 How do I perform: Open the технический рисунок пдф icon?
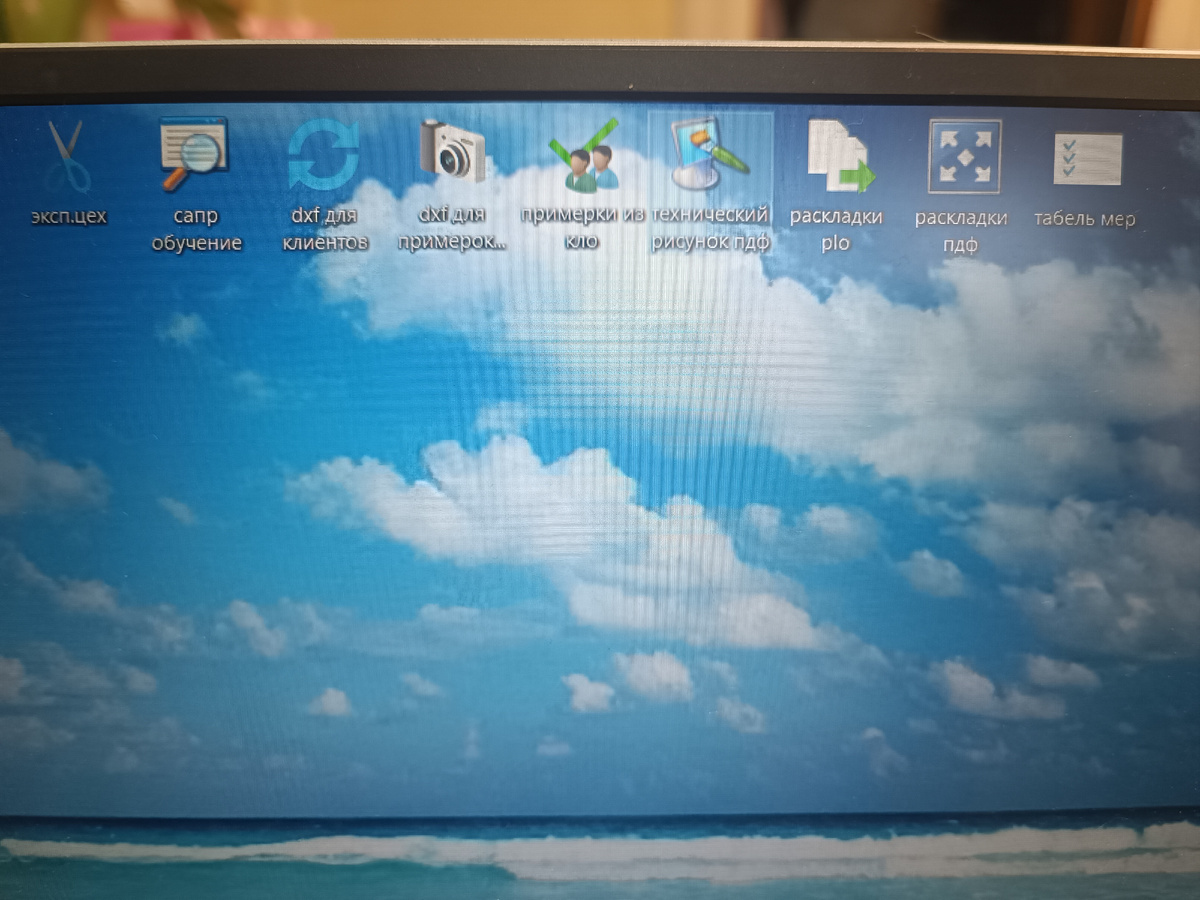(x=709, y=153)
